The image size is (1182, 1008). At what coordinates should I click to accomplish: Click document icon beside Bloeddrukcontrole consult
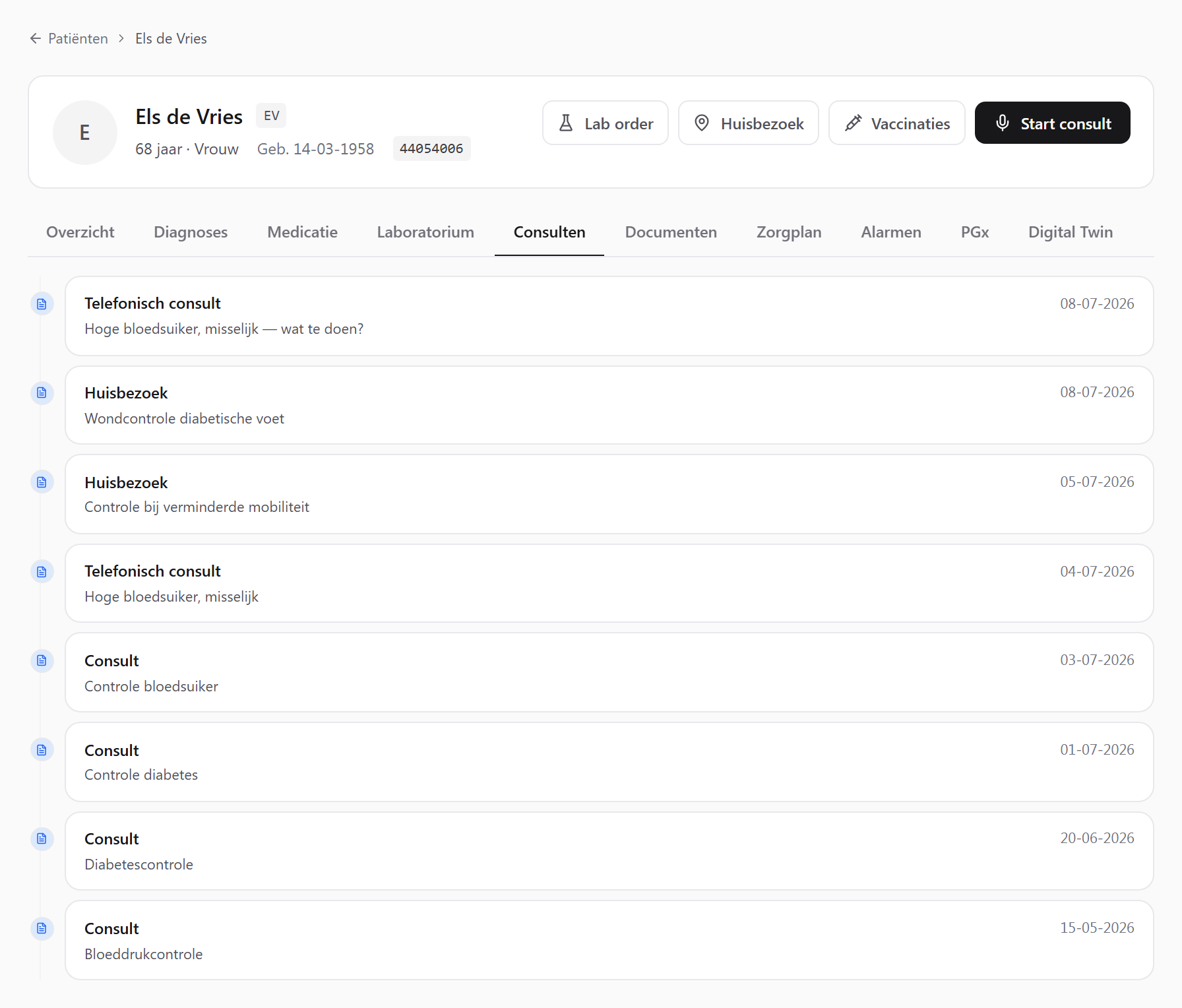point(42,929)
